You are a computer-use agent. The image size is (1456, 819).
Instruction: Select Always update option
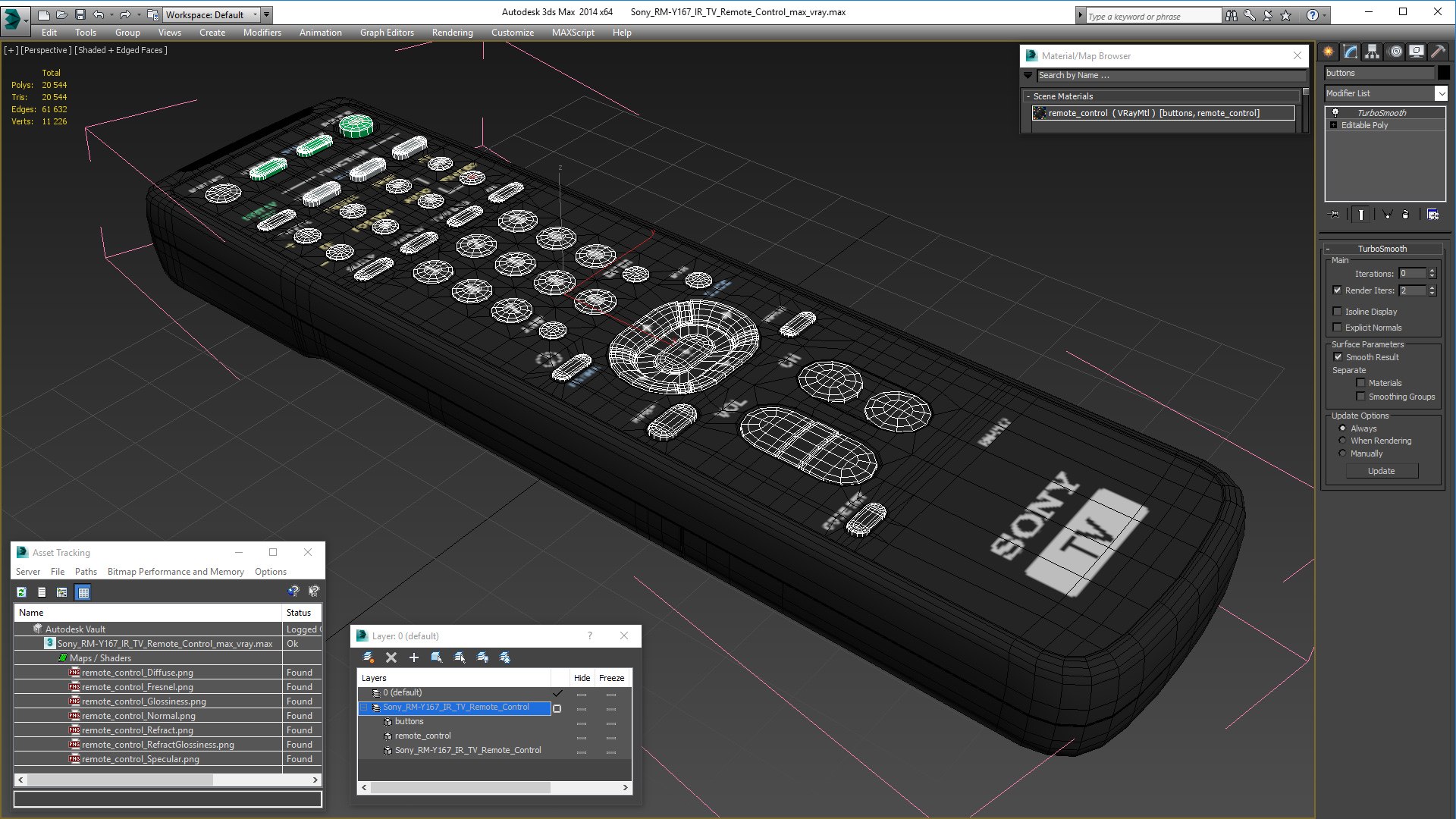pyautogui.click(x=1342, y=428)
